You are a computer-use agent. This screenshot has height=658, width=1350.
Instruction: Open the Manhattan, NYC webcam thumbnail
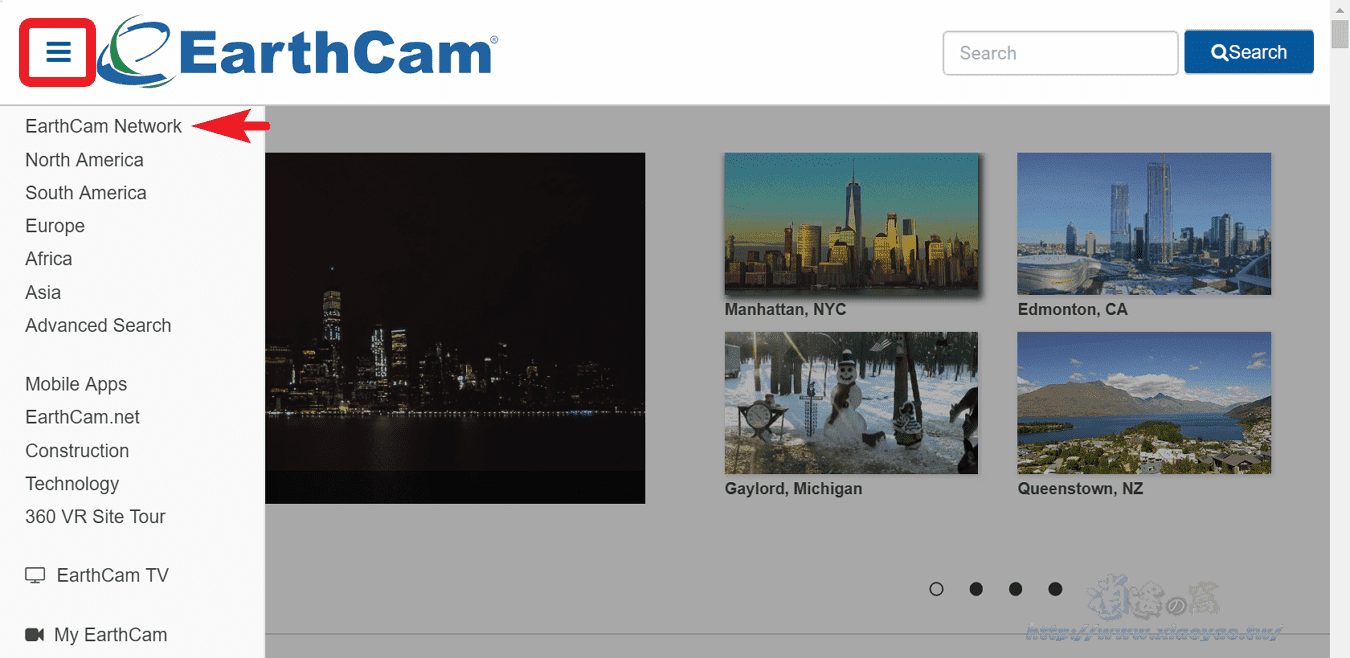point(851,222)
